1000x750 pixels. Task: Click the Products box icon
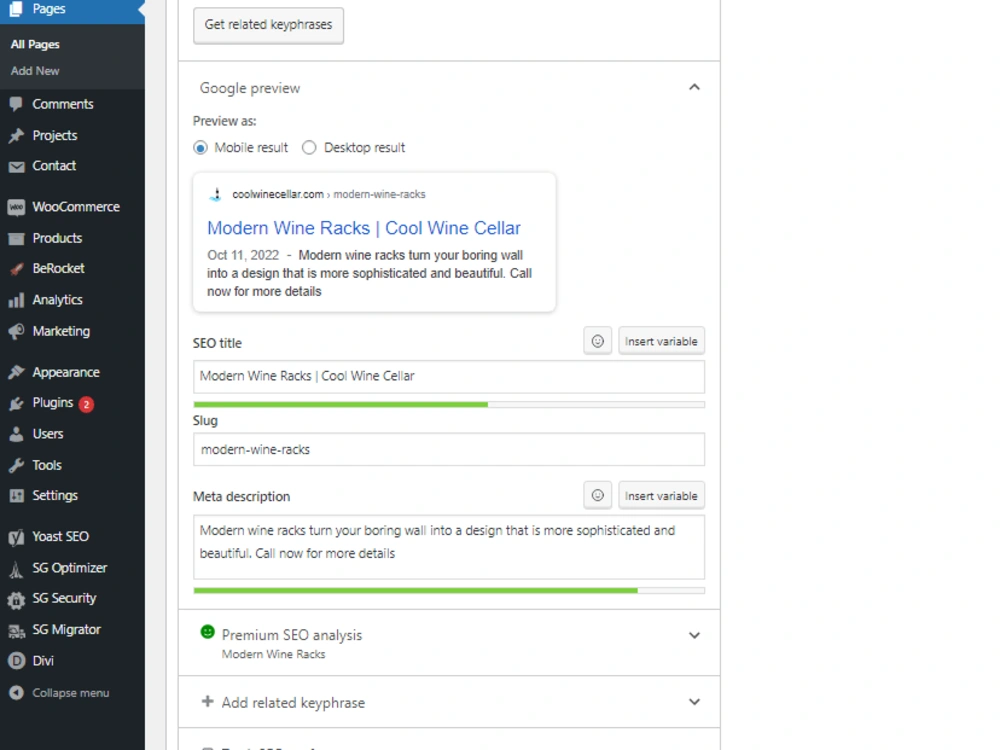[x=16, y=239]
